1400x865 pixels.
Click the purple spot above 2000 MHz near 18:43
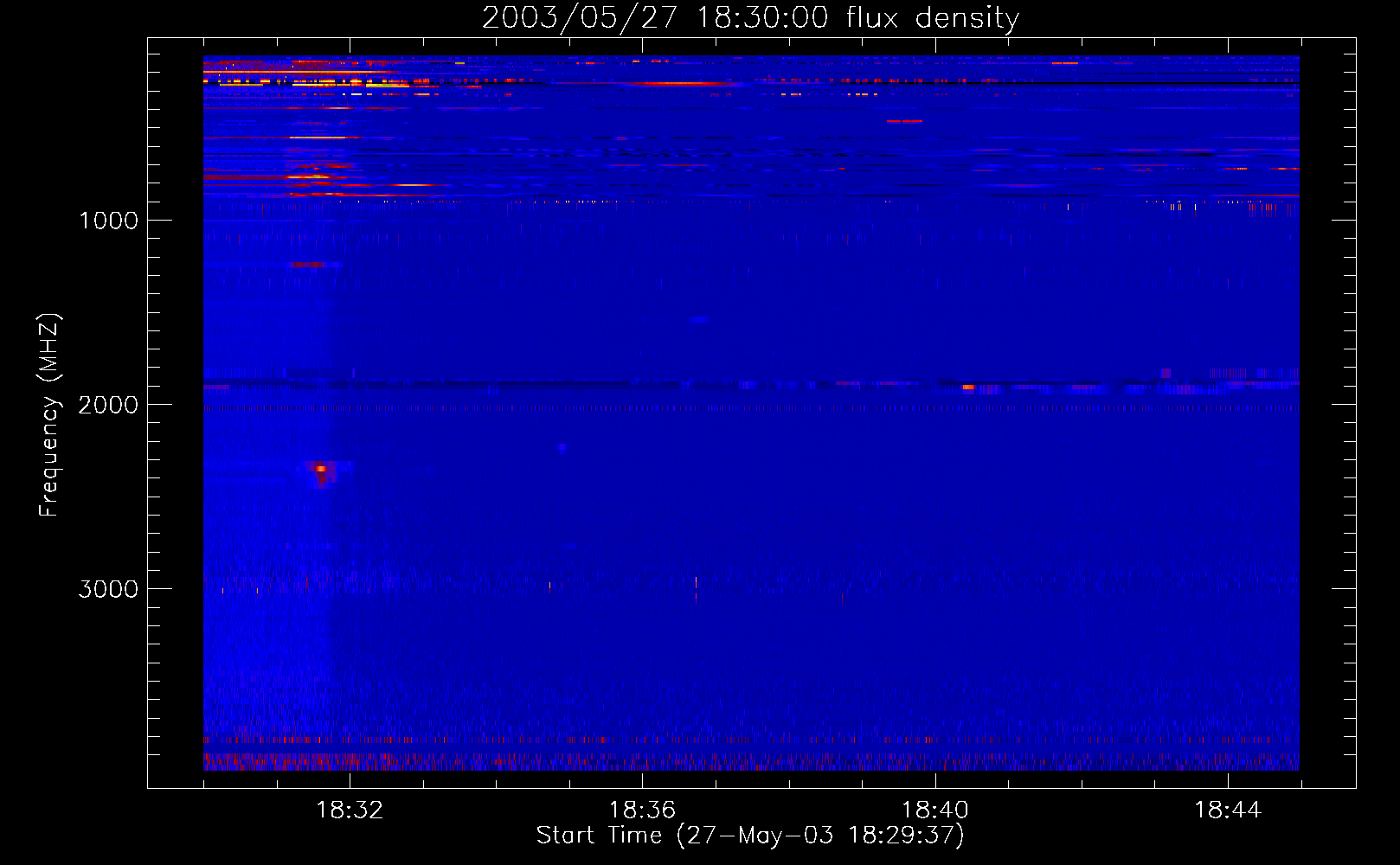point(1166,373)
